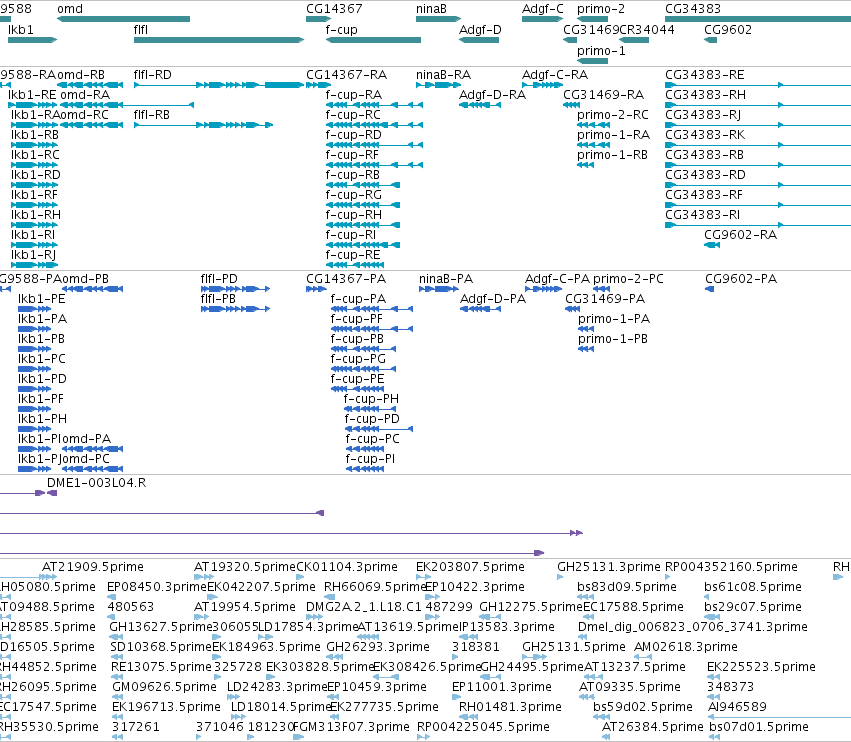Click EST 317261 label

136,726
